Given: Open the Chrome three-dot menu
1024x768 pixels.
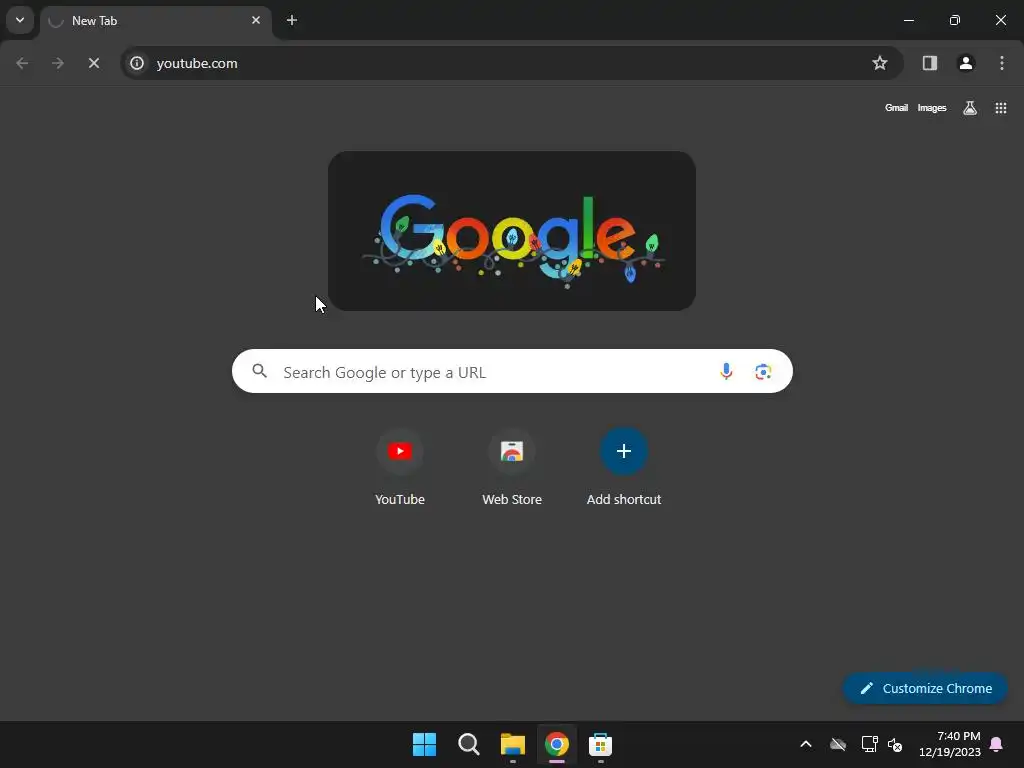Looking at the screenshot, I should click(1002, 63).
